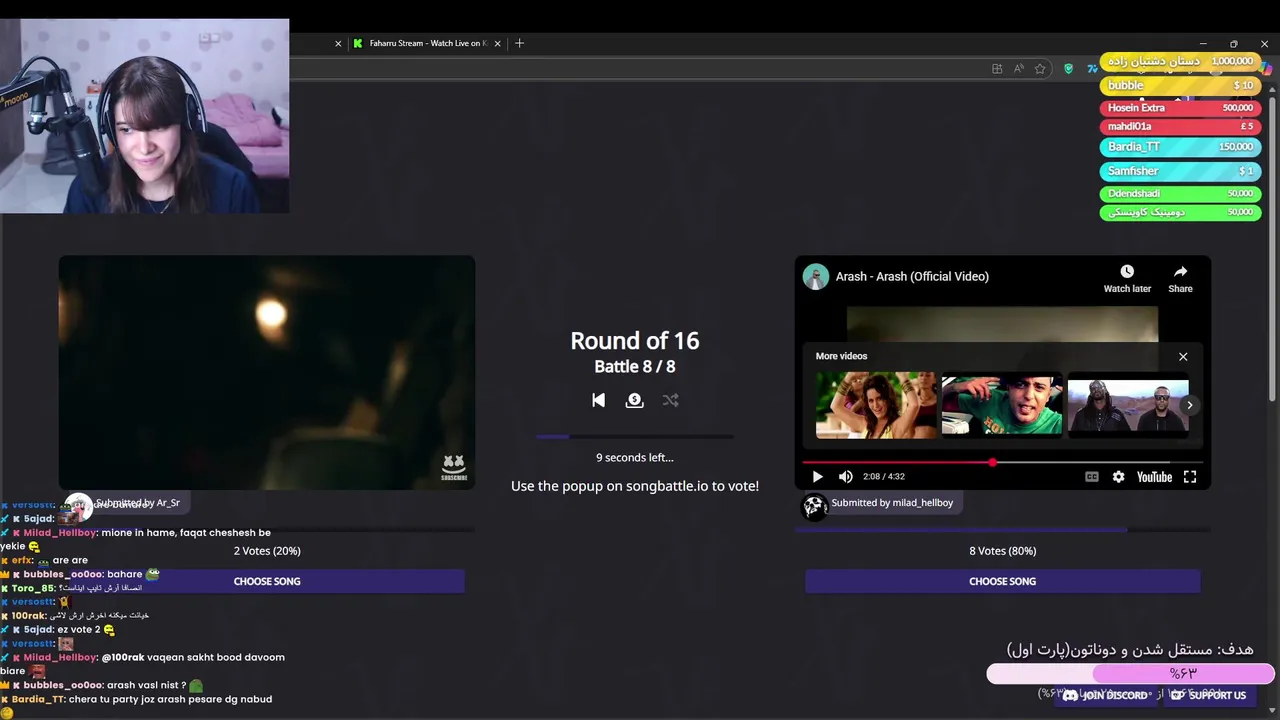Click the Marshmello subscribe watermark
The image size is (1280, 720).
tap(454, 468)
